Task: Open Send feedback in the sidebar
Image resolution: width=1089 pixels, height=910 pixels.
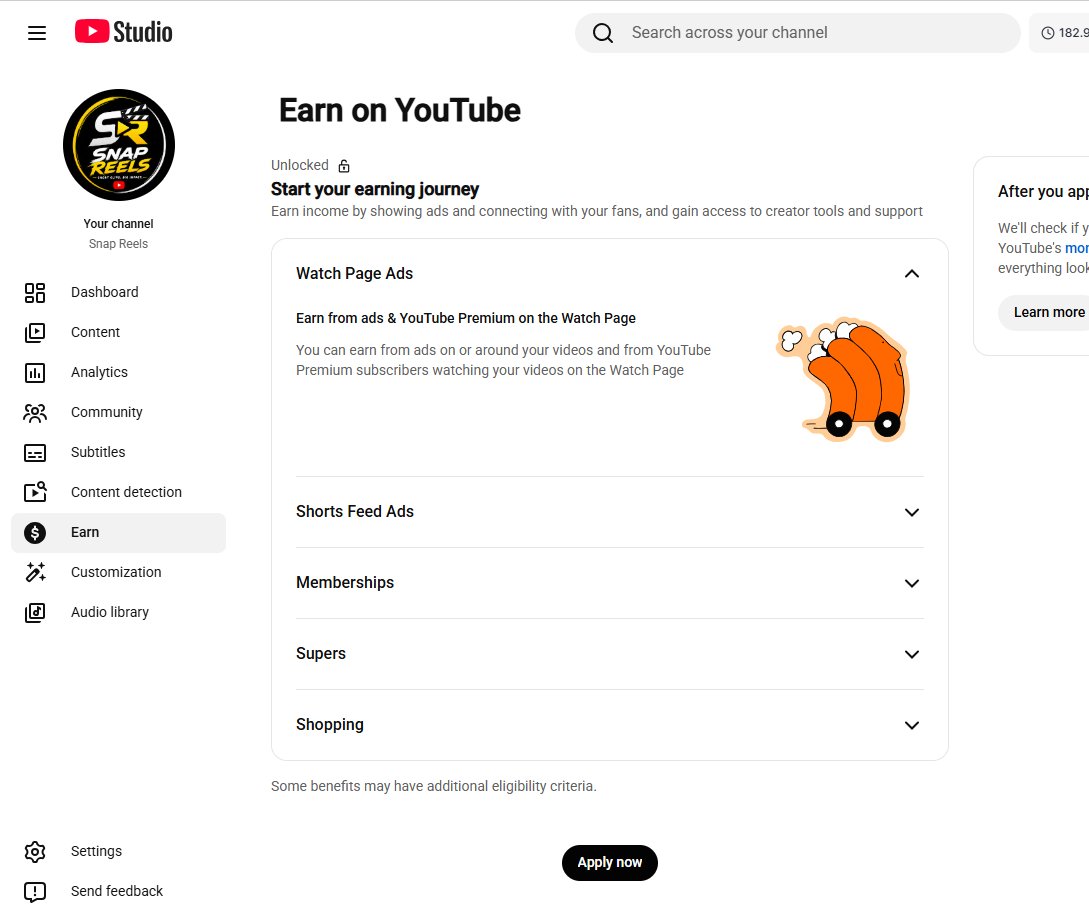Action: 119,891
